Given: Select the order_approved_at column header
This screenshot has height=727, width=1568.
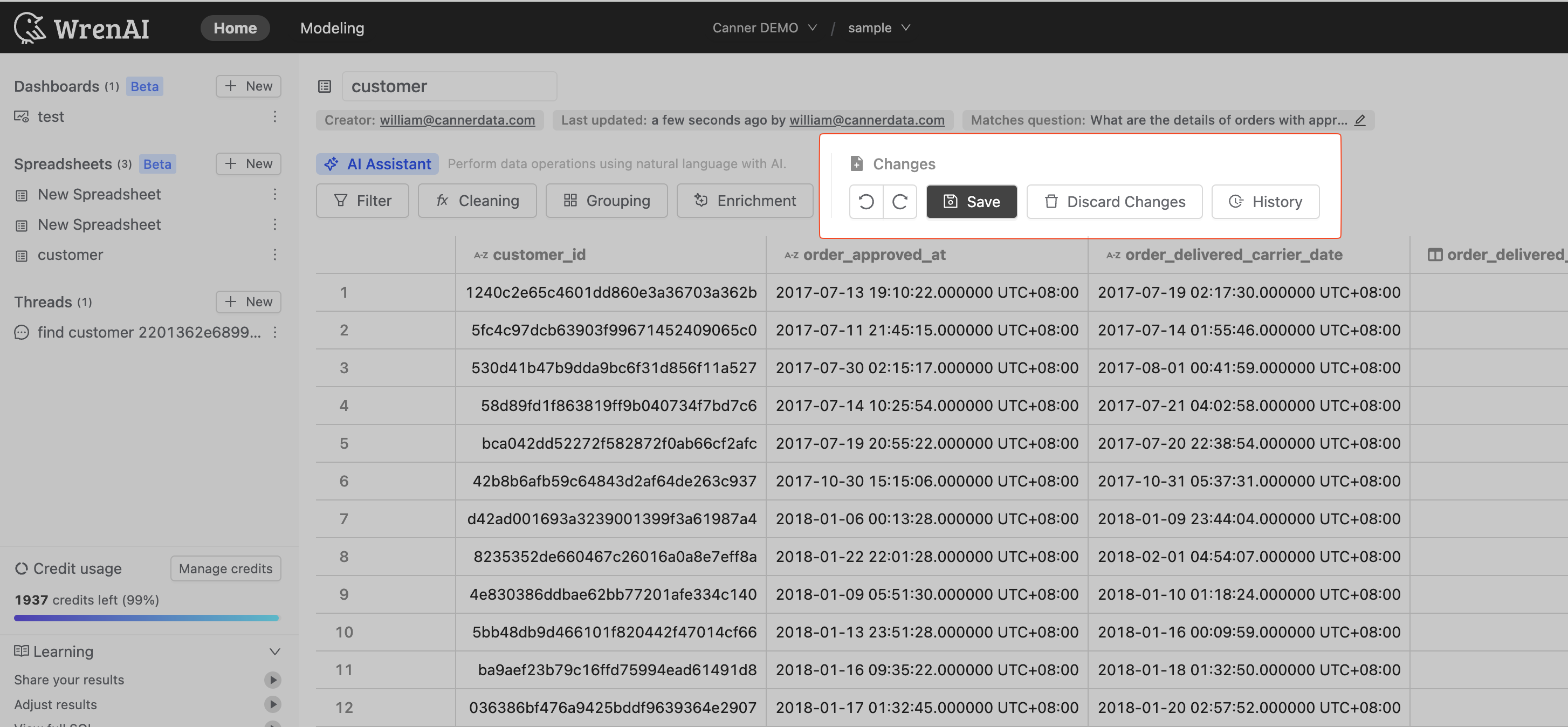Looking at the screenshot, I should [x=926, y=255].
